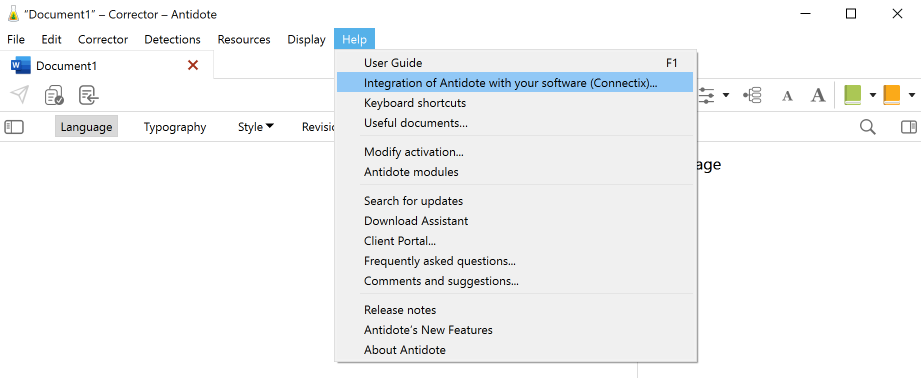The height and width of the screenshot is (378, 921).
Task: Expand the green dictionary dropdown arrow
Action: 873,95
